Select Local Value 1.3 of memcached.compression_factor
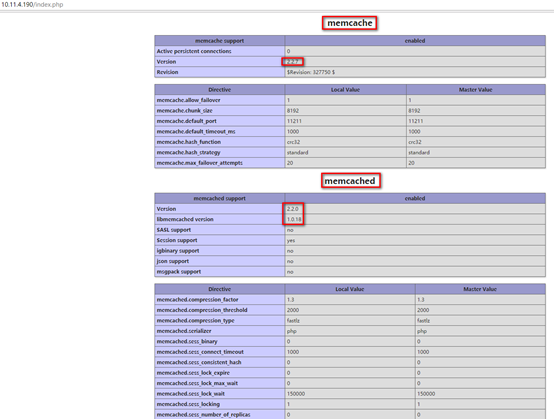The height and width of the screenshot is (419, 554). point(290,300)
